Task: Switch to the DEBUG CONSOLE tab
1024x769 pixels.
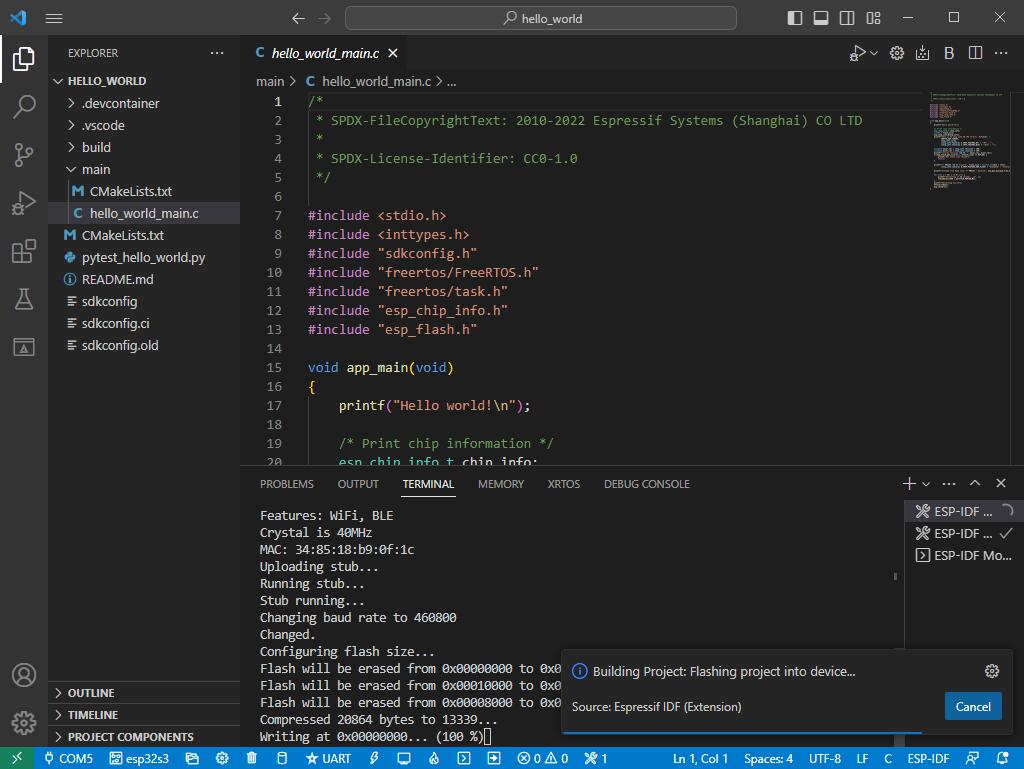Action: [646, 484]
